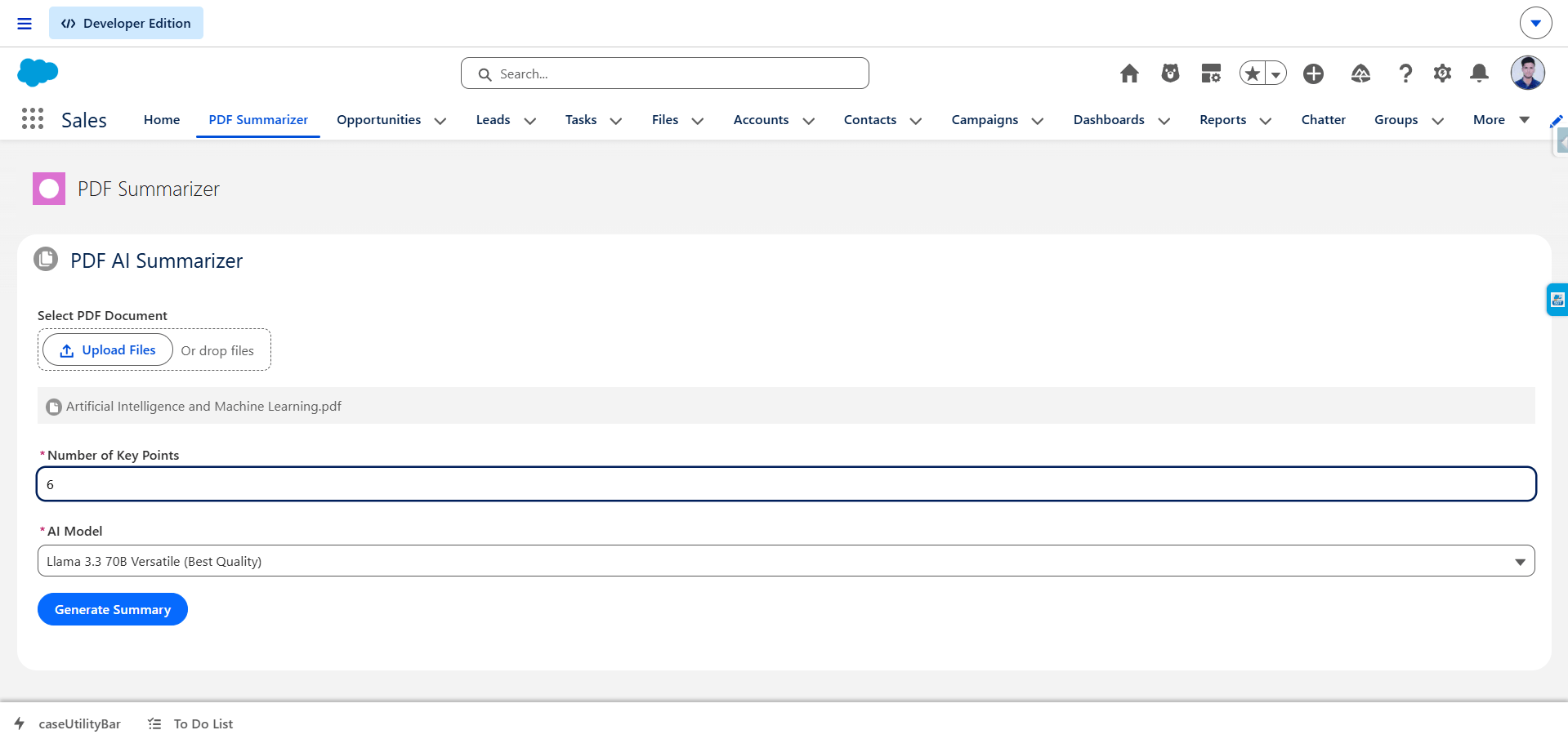Screen dimensions: 1568x739
Task: Open the Notifications bell
Action: 1479,73
